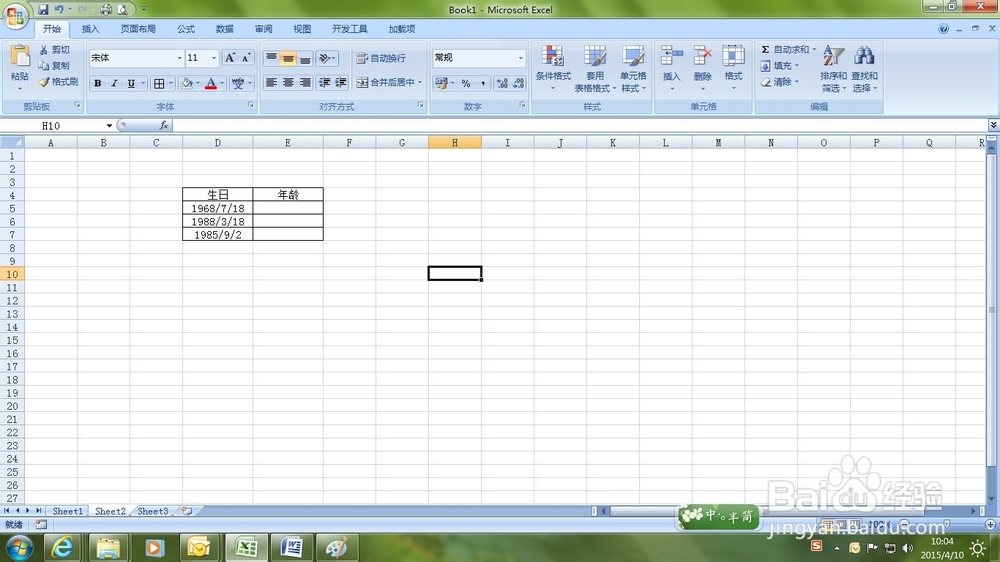1000x562 pixels.
Task: Apply red font color with the A
Action: (210, 83)
